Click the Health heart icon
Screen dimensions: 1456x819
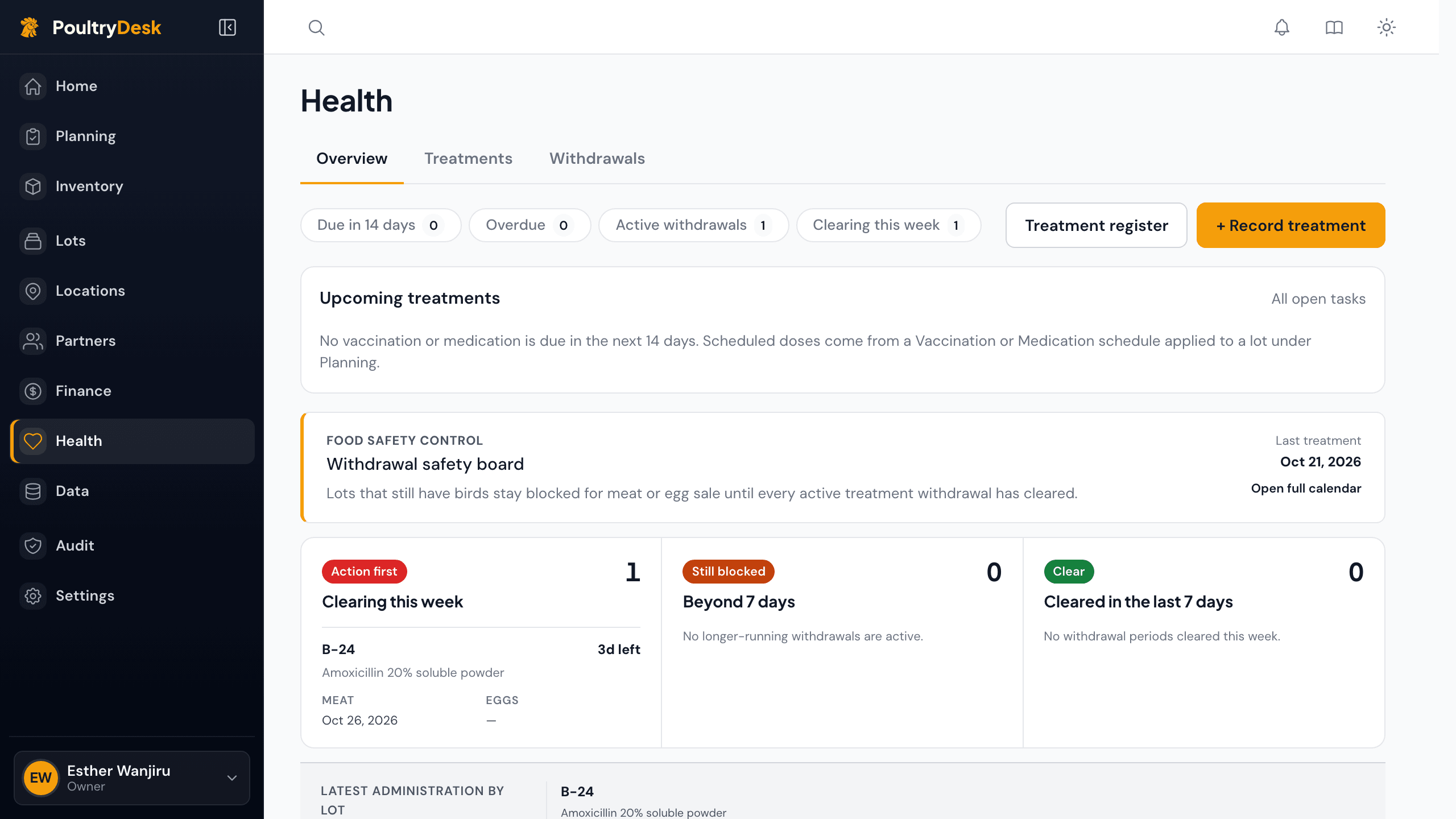coord(33,441)
